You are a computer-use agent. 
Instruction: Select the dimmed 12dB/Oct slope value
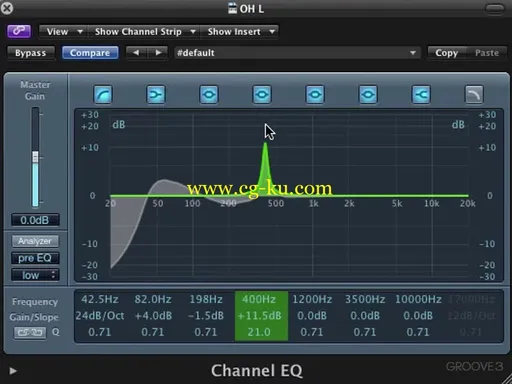point(472,315)
